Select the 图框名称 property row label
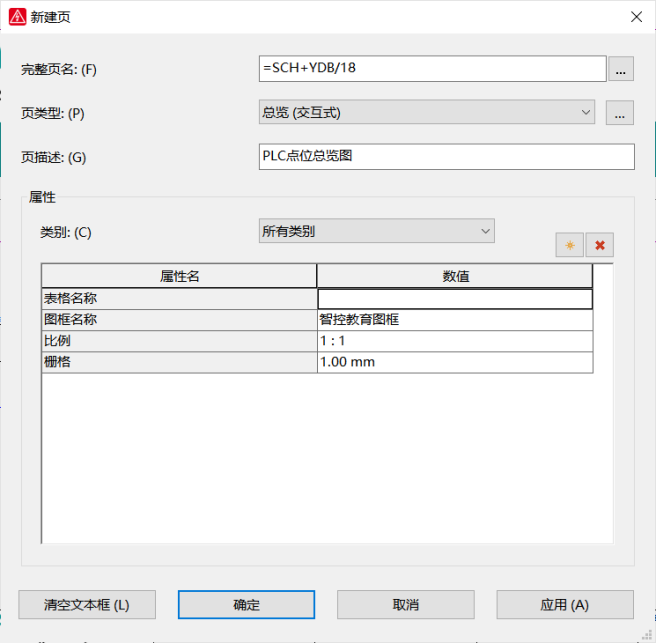The width and height of the screenshot is (656, 643). coord(179,320)
